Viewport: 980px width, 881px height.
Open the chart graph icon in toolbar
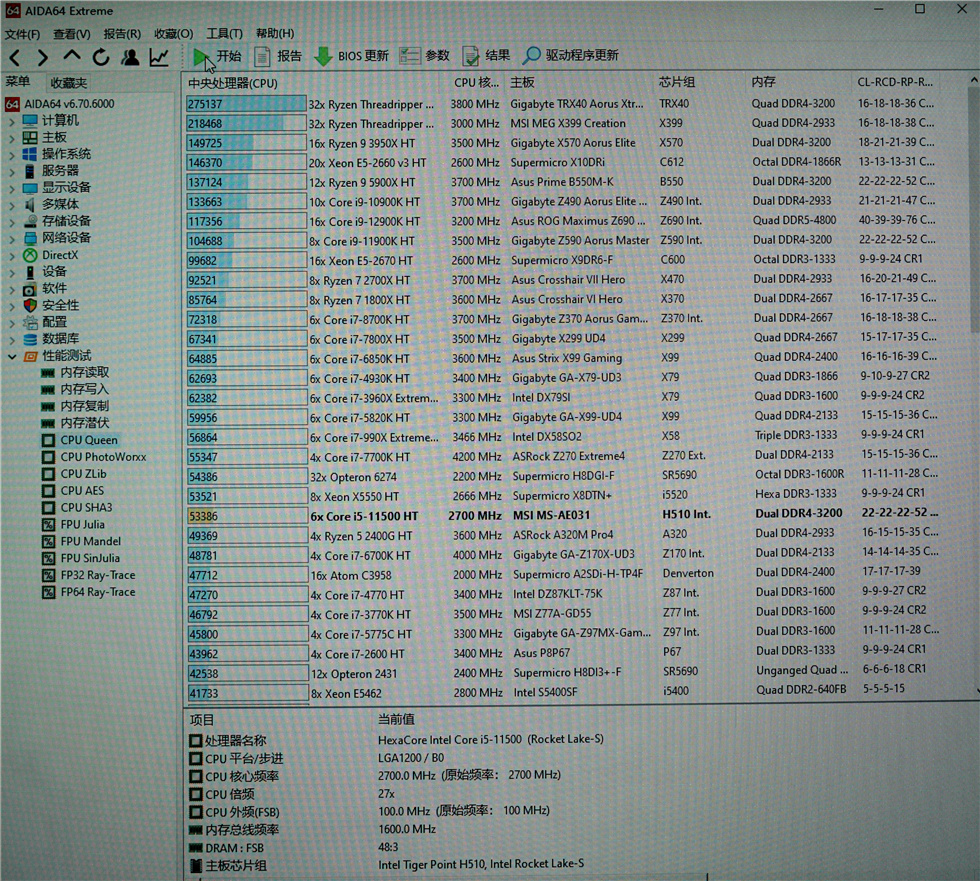tap(159, 57)
